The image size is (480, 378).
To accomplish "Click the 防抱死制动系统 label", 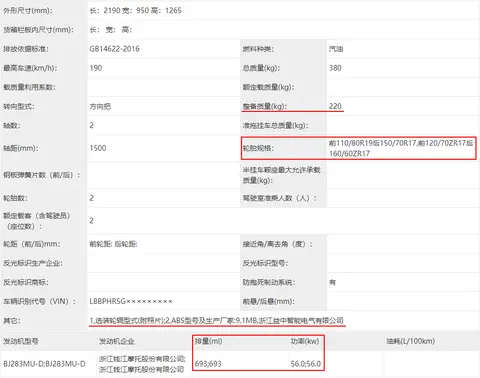I will click(269, 283).
